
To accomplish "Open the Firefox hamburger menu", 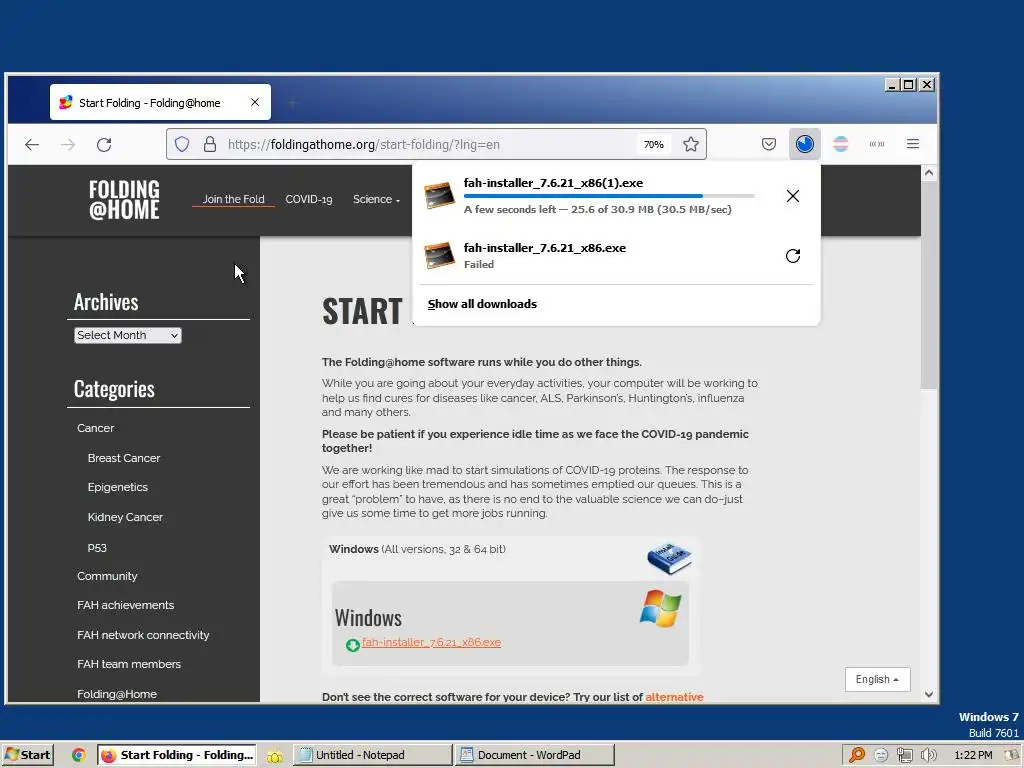I will click(x=913, y=144).
